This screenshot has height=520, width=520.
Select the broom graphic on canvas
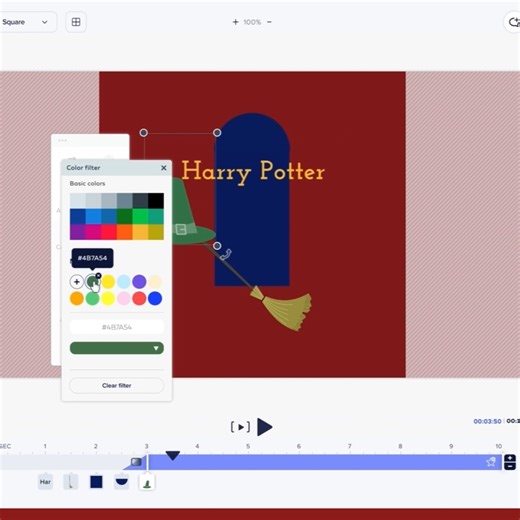pos(283,308)
